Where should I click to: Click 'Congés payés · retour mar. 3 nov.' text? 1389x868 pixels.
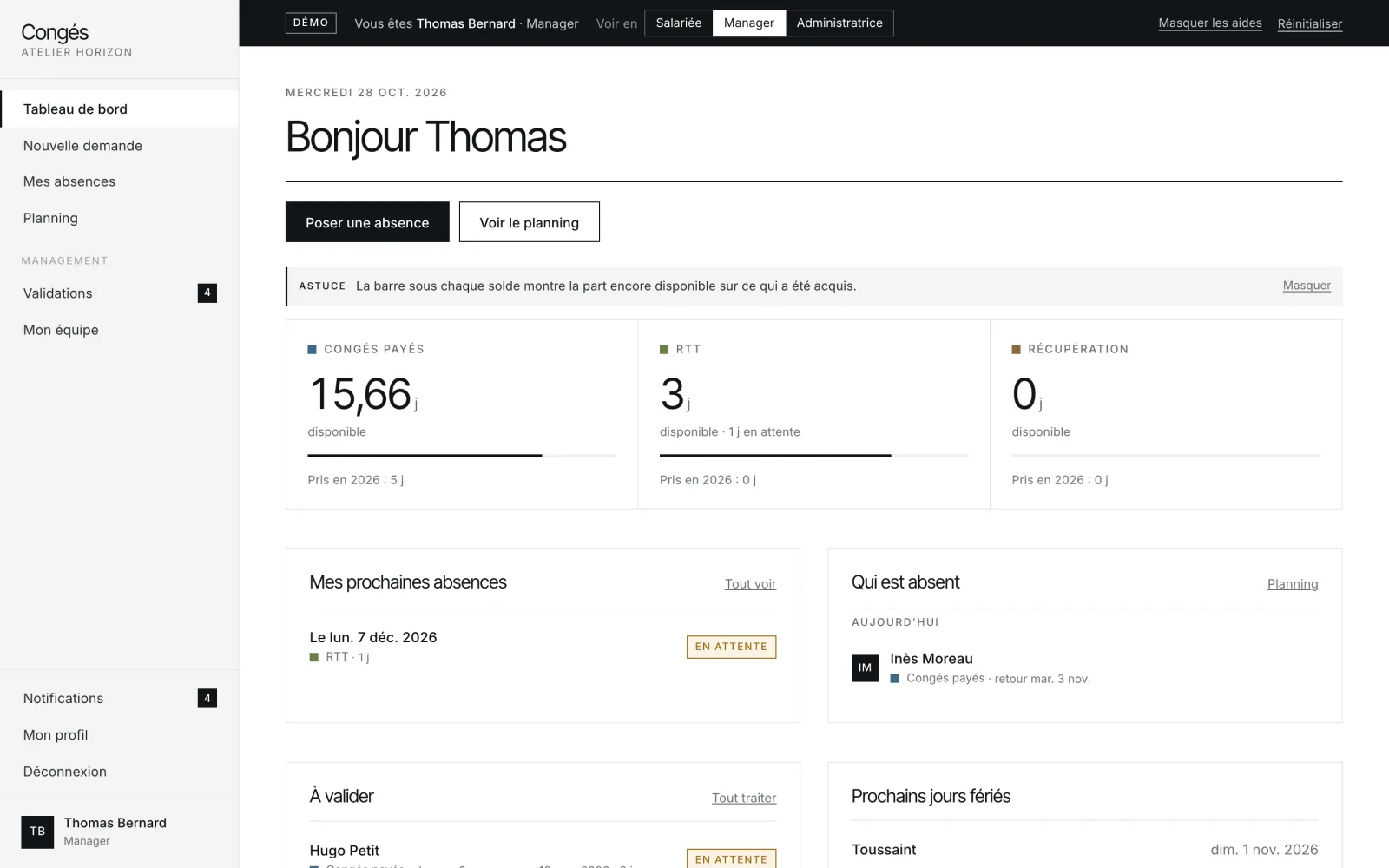[x=998, y=679]
